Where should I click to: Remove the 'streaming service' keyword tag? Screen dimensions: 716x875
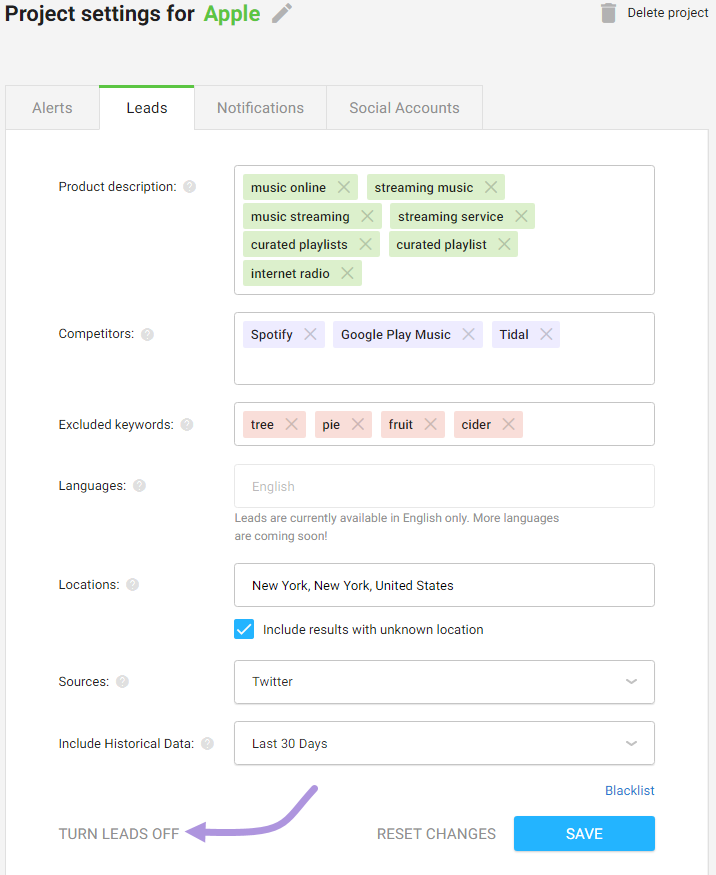point(521,217)
